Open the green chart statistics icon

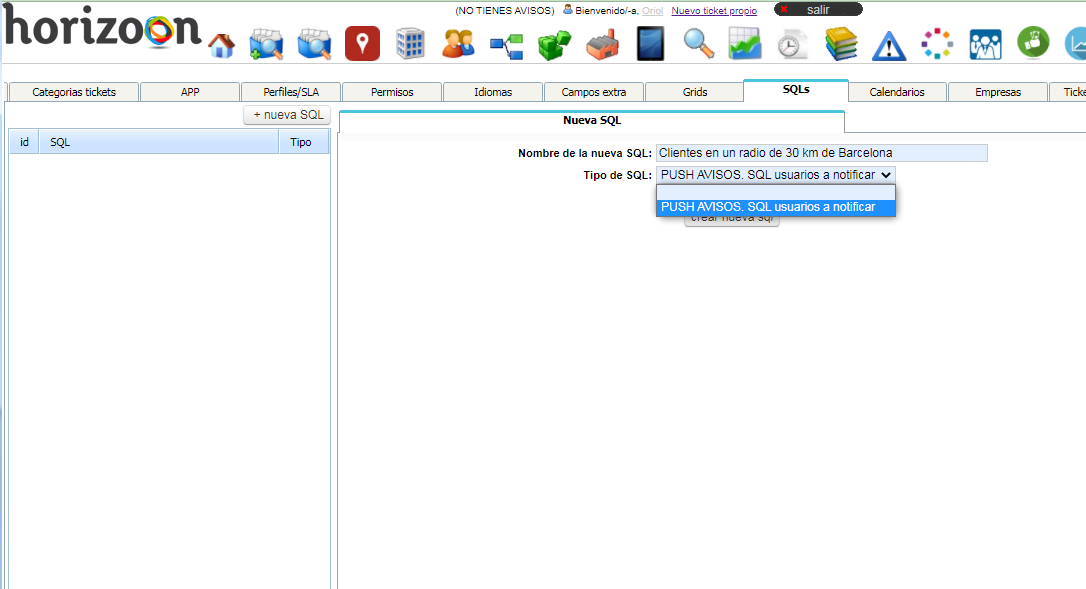coord(745,44)
